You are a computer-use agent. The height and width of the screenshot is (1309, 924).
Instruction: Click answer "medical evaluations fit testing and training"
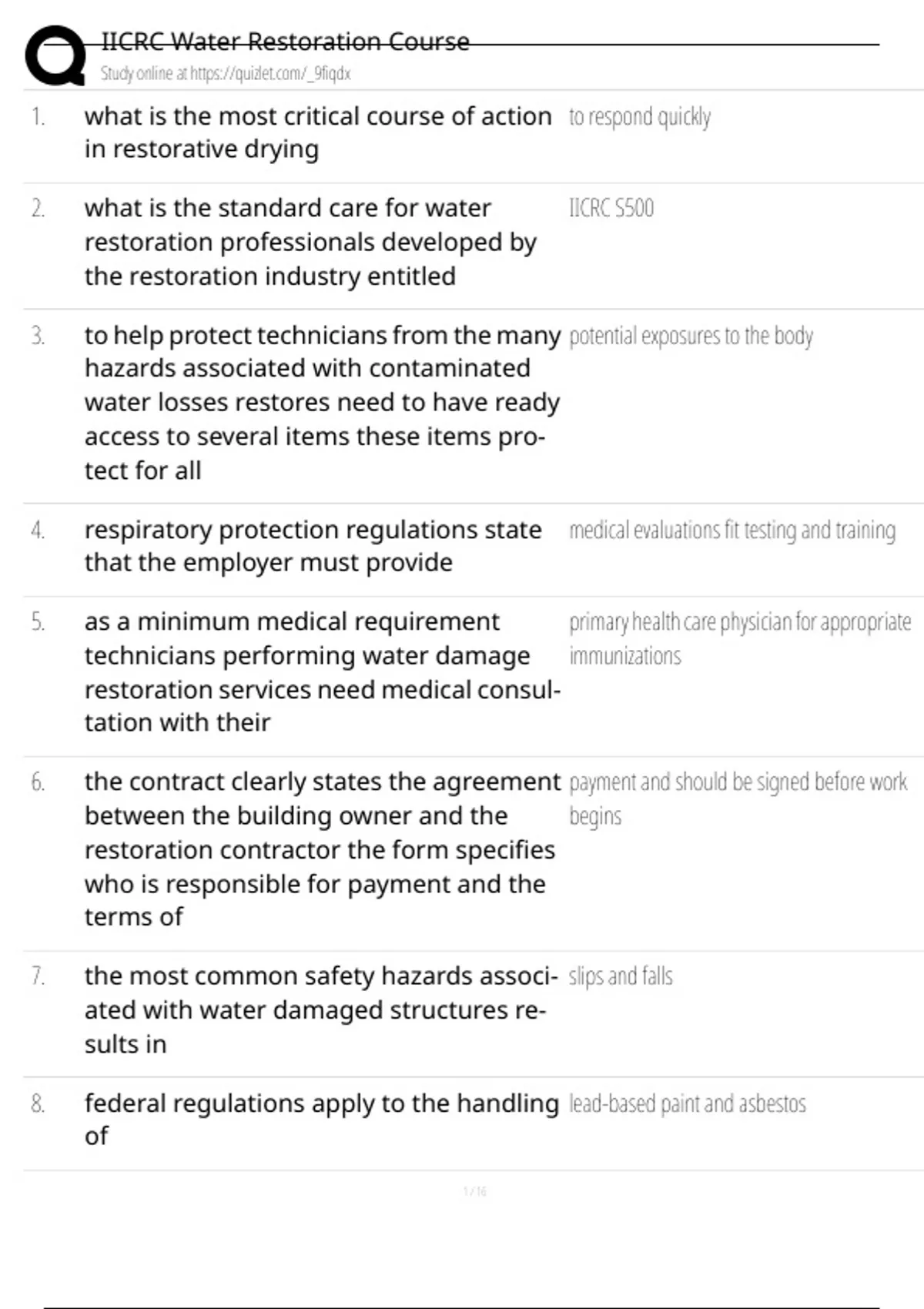pos(731,531)
